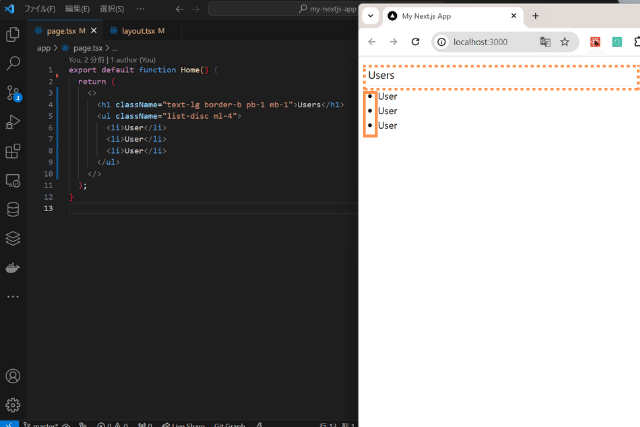640x427 pixels.
Task: Click the browser back arrow
Action: pyautogui.click(x=372, y=42)
